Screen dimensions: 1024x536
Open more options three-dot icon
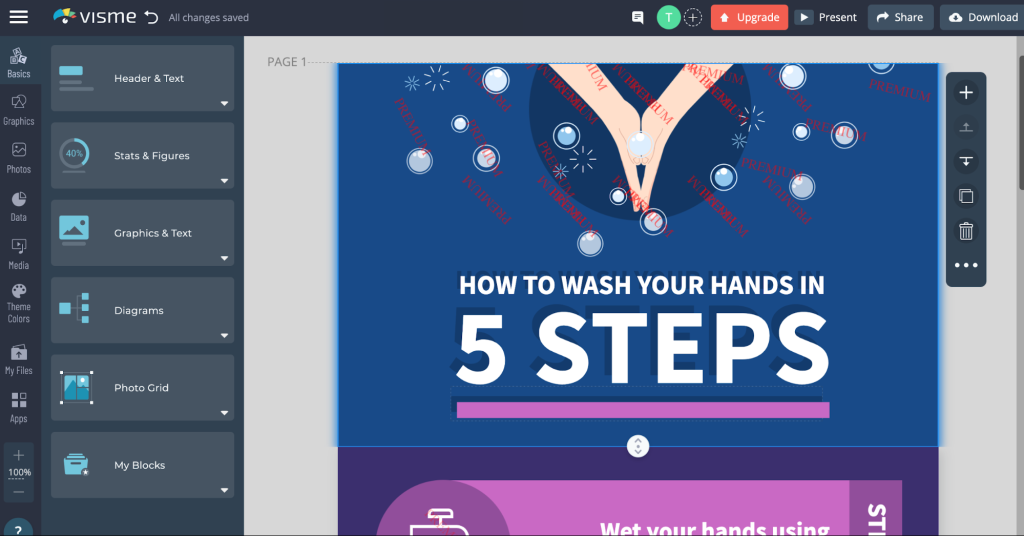966,266
